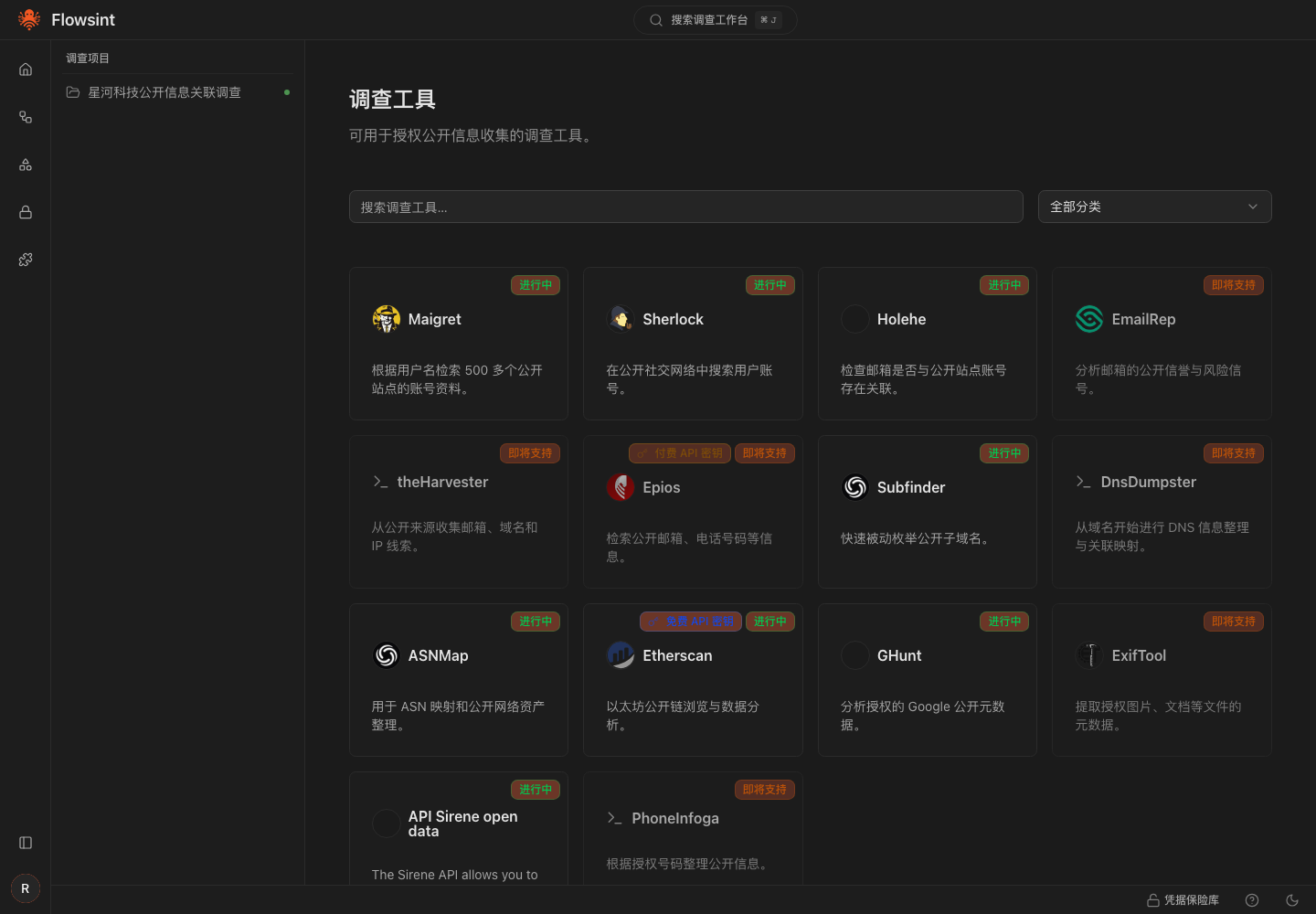The image size is (1316, 914).
Task: Toggle the sidebar panel icon
Action: click(26, 843)
